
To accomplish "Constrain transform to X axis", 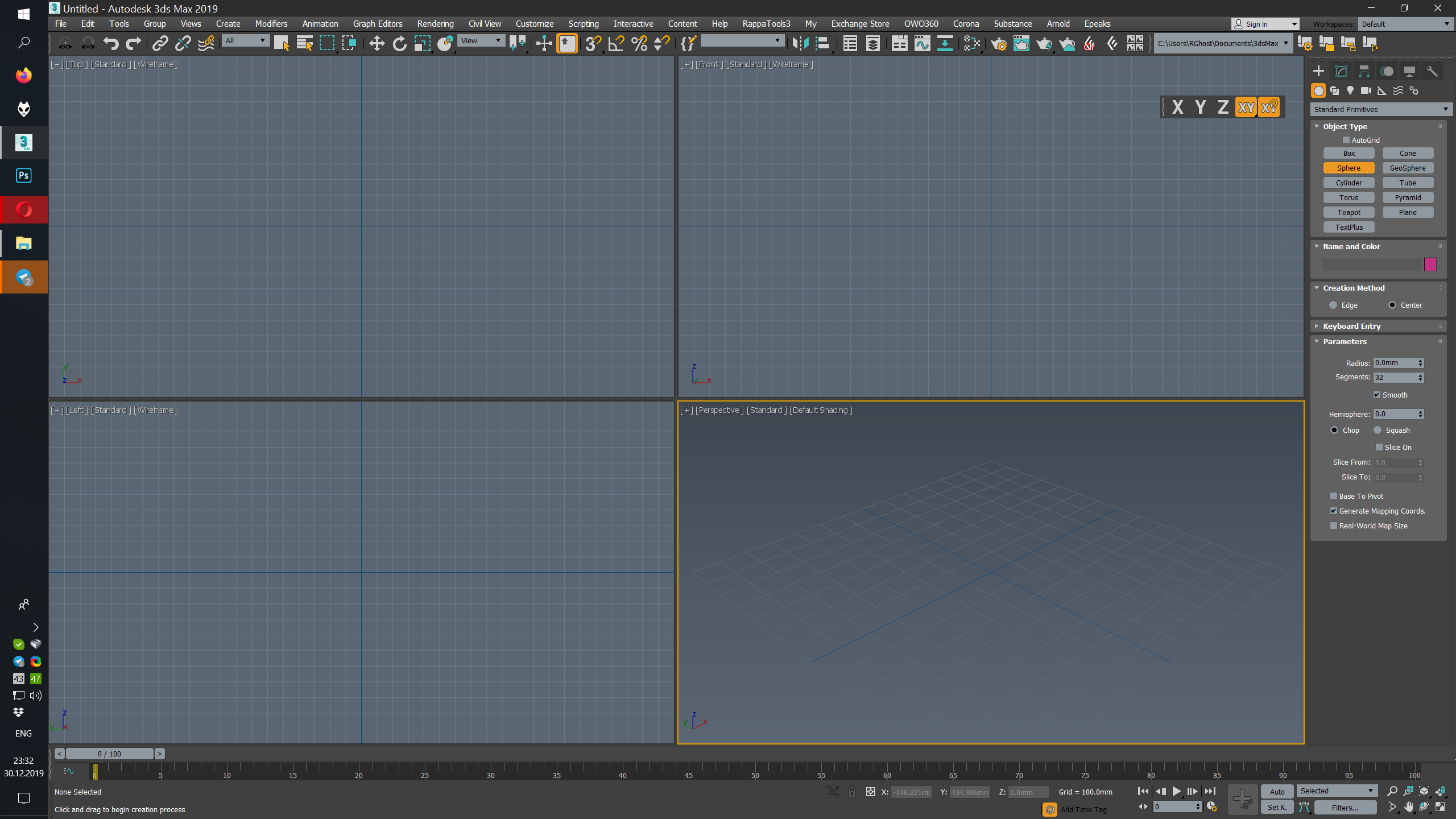I will coord(1177,107).
